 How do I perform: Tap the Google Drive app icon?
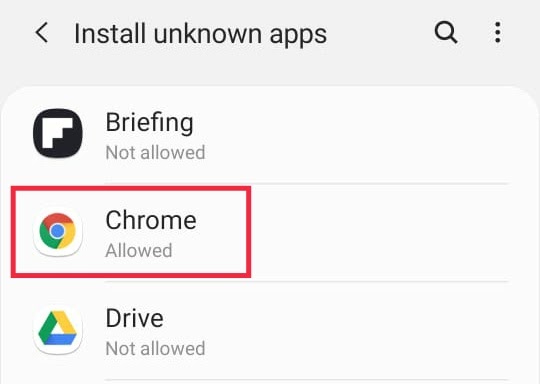tap(58, 330)
